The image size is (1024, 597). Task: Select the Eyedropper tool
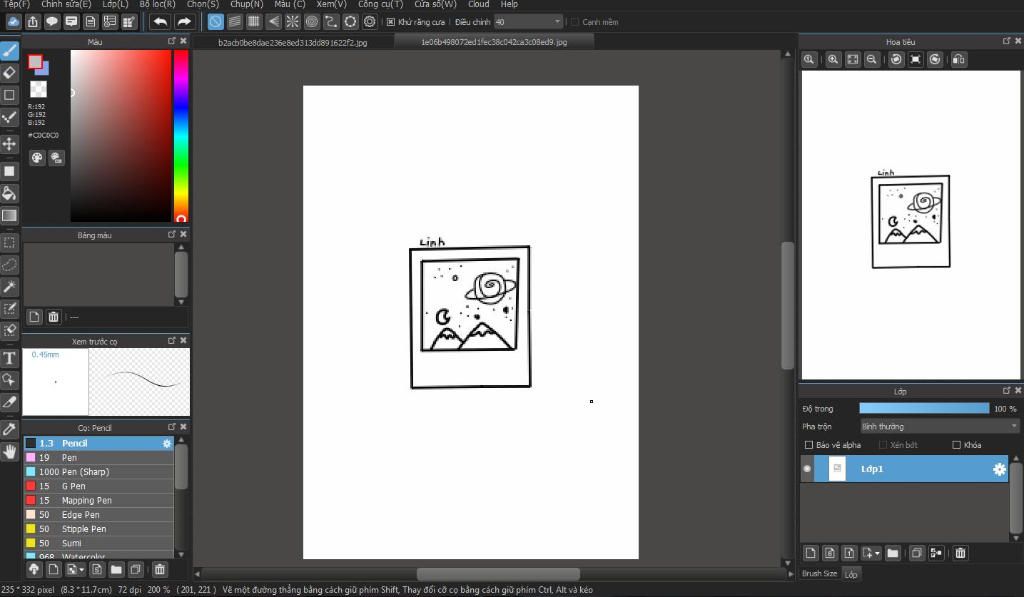click(9, 429)
